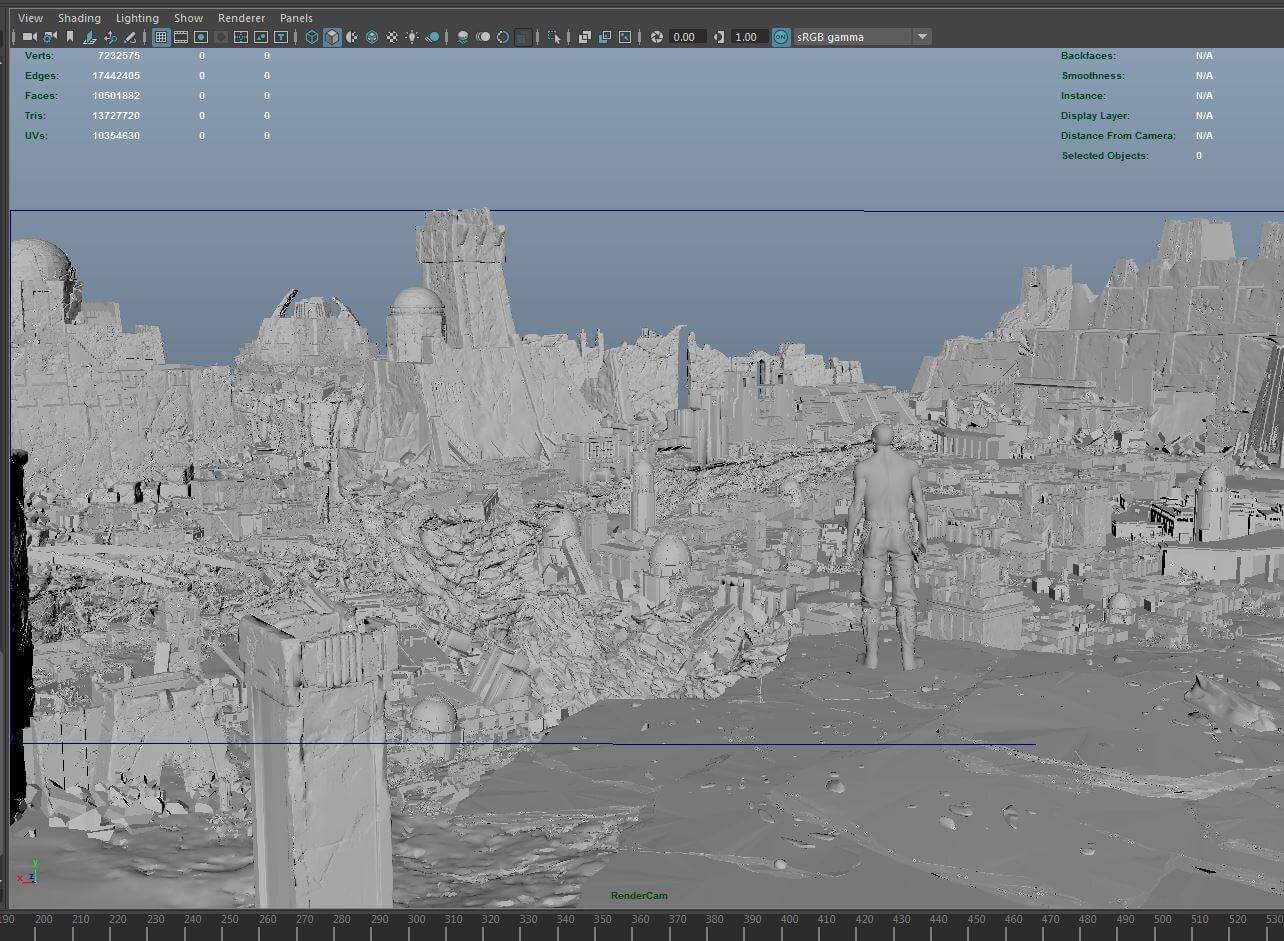1284x941 pixels.
Task: Click the Bookmarks icon in panel toolbar
Action: [x=69, y=37]
